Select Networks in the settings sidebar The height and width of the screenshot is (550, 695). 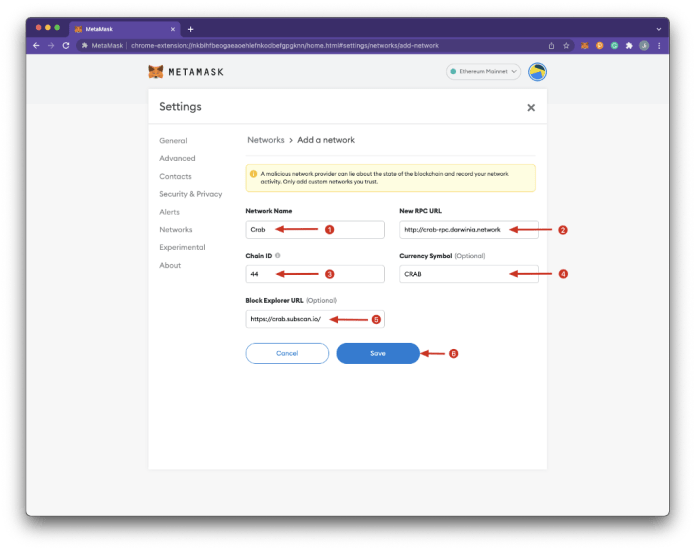tap(176, 230)
